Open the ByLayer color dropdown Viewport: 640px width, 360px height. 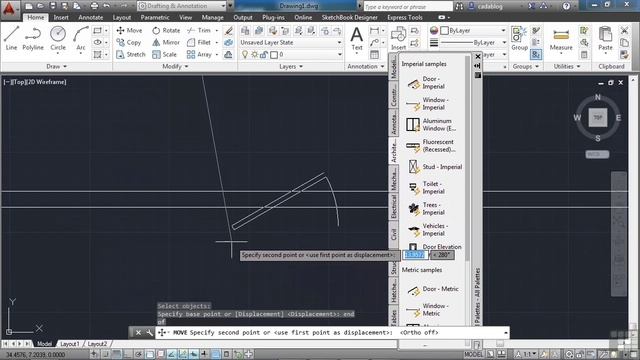pos(473,31)
